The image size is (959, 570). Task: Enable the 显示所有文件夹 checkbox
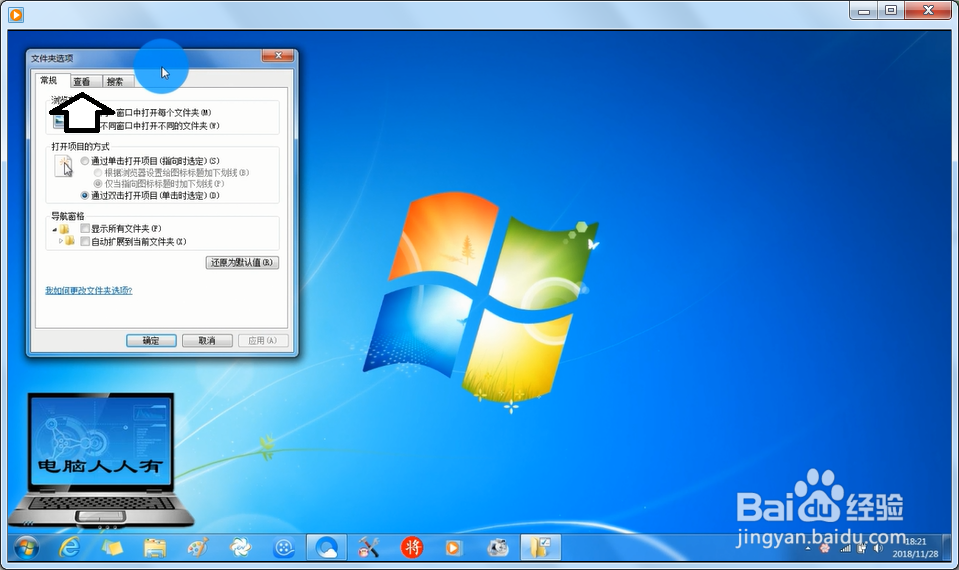pyautogui.click(x=85, y=229)
